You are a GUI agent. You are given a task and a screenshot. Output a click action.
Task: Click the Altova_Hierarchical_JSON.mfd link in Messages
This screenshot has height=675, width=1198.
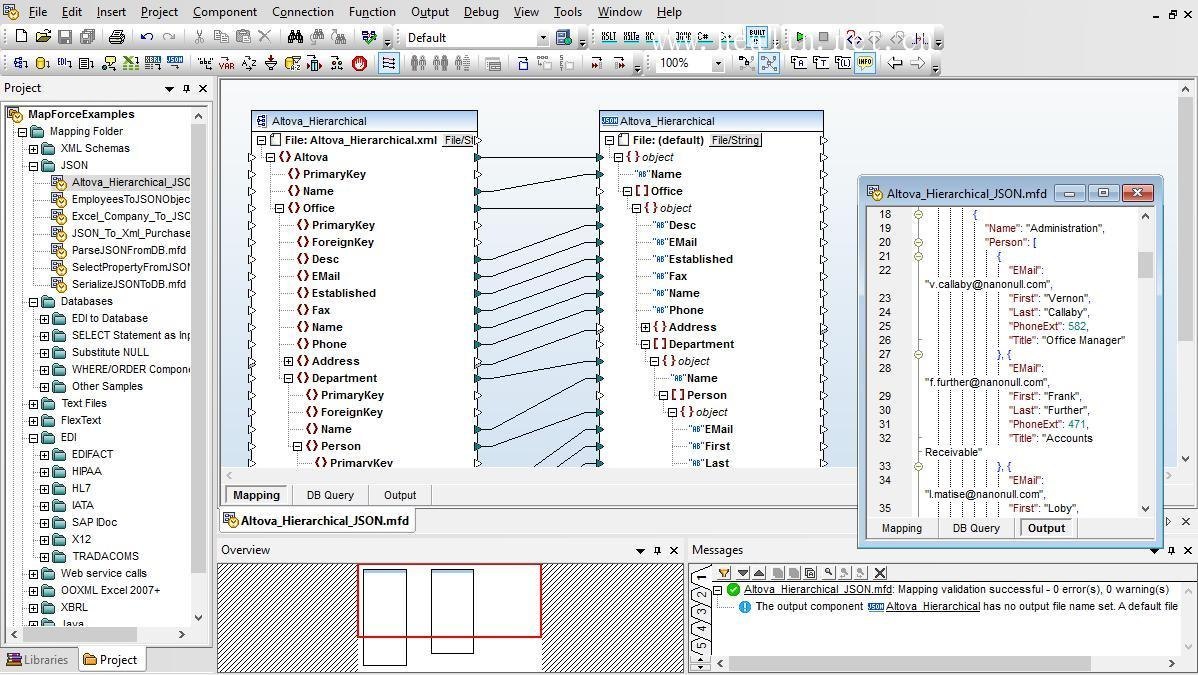(818, 589)
